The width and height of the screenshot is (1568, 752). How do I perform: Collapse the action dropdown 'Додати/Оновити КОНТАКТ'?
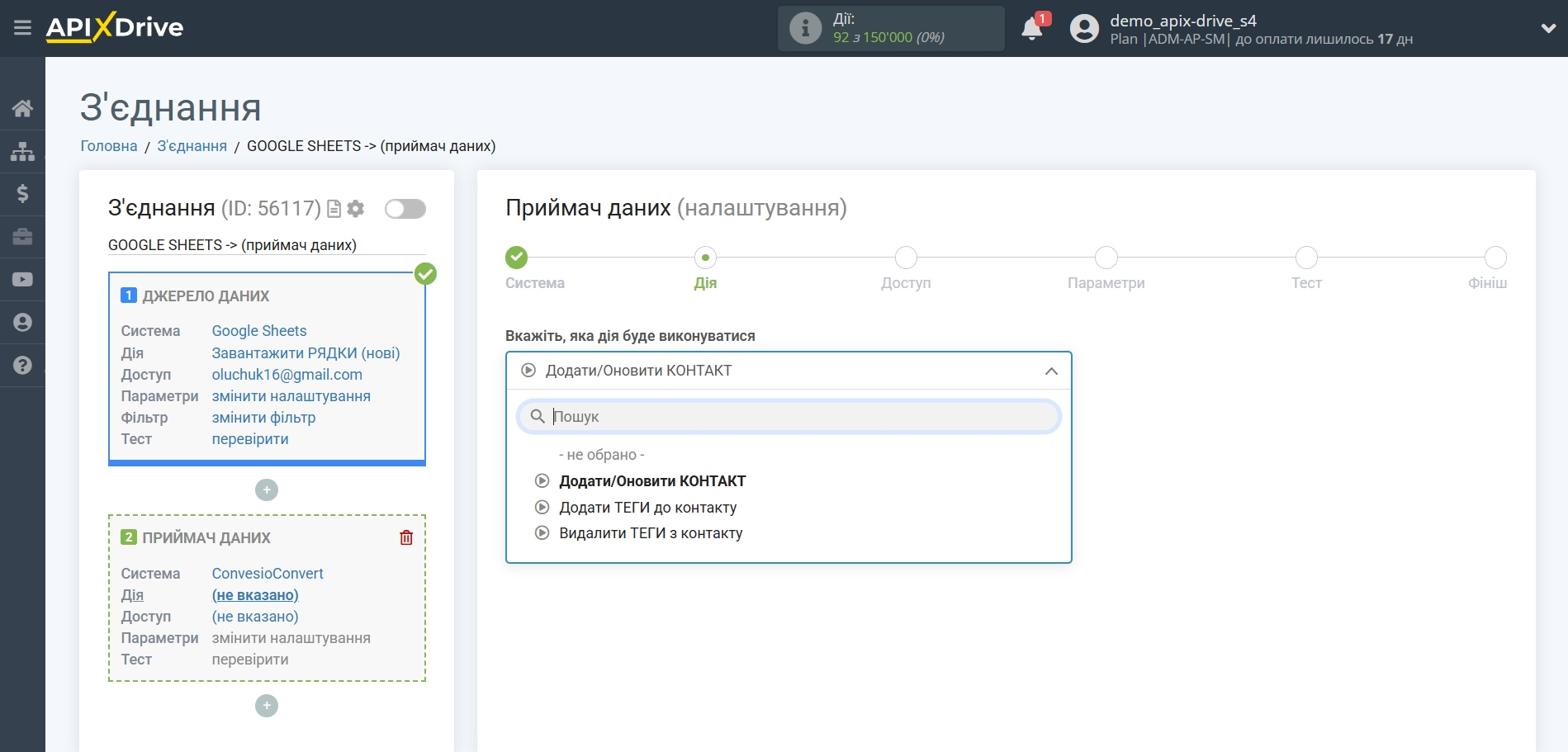pyautogui.click(x=1050, y=371)
